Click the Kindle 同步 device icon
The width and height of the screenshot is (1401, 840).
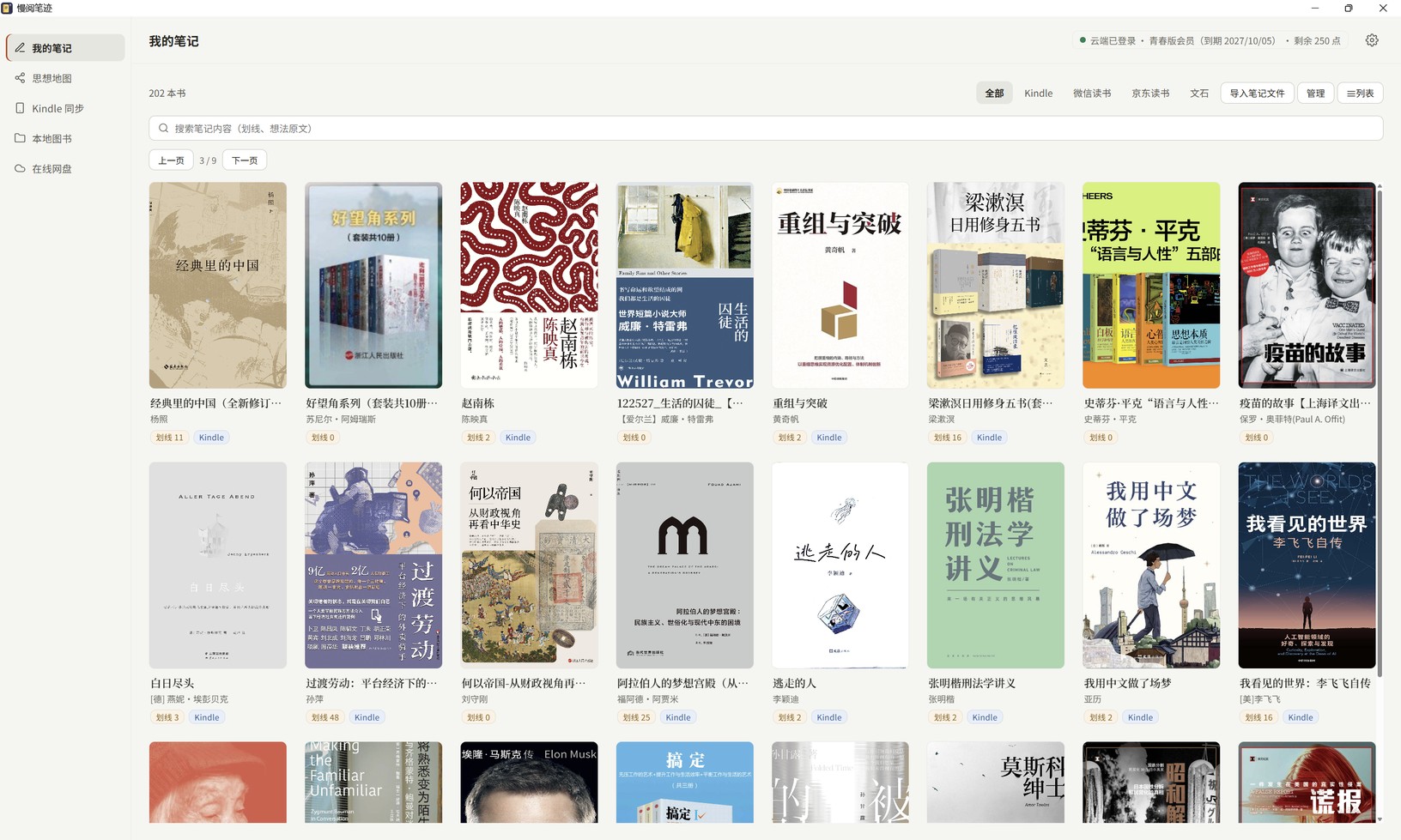(x=20, y=108)
